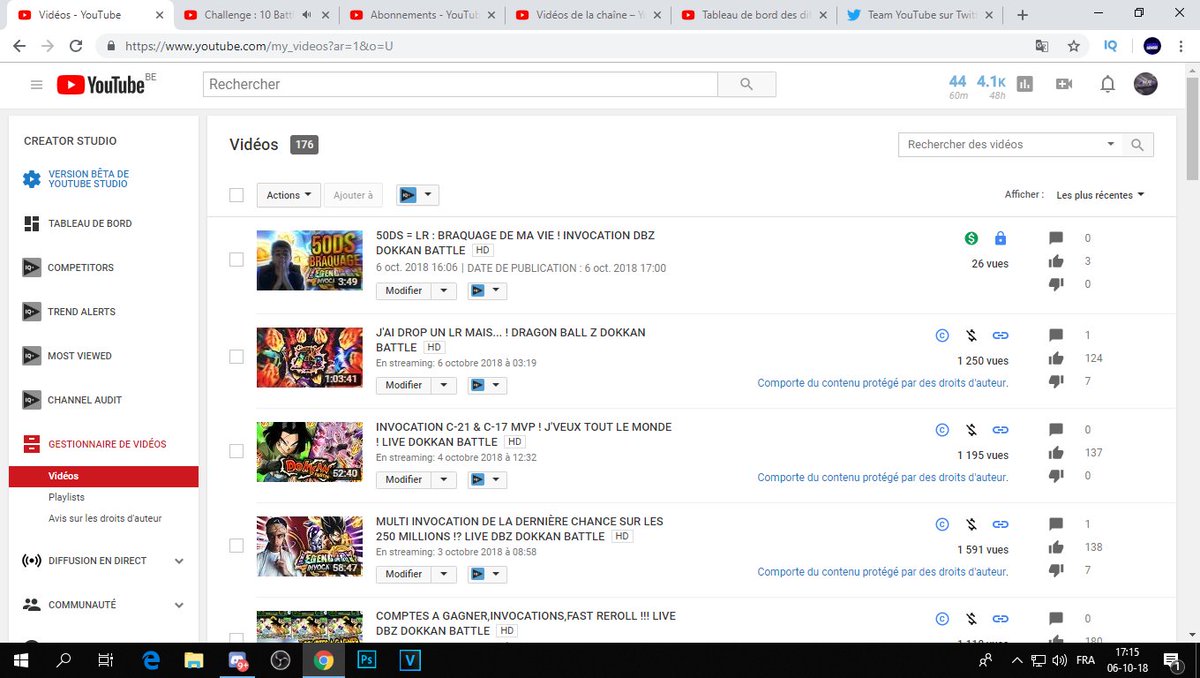Click the 50DS BRAQUAGE video thumbnail

[309, 260]
